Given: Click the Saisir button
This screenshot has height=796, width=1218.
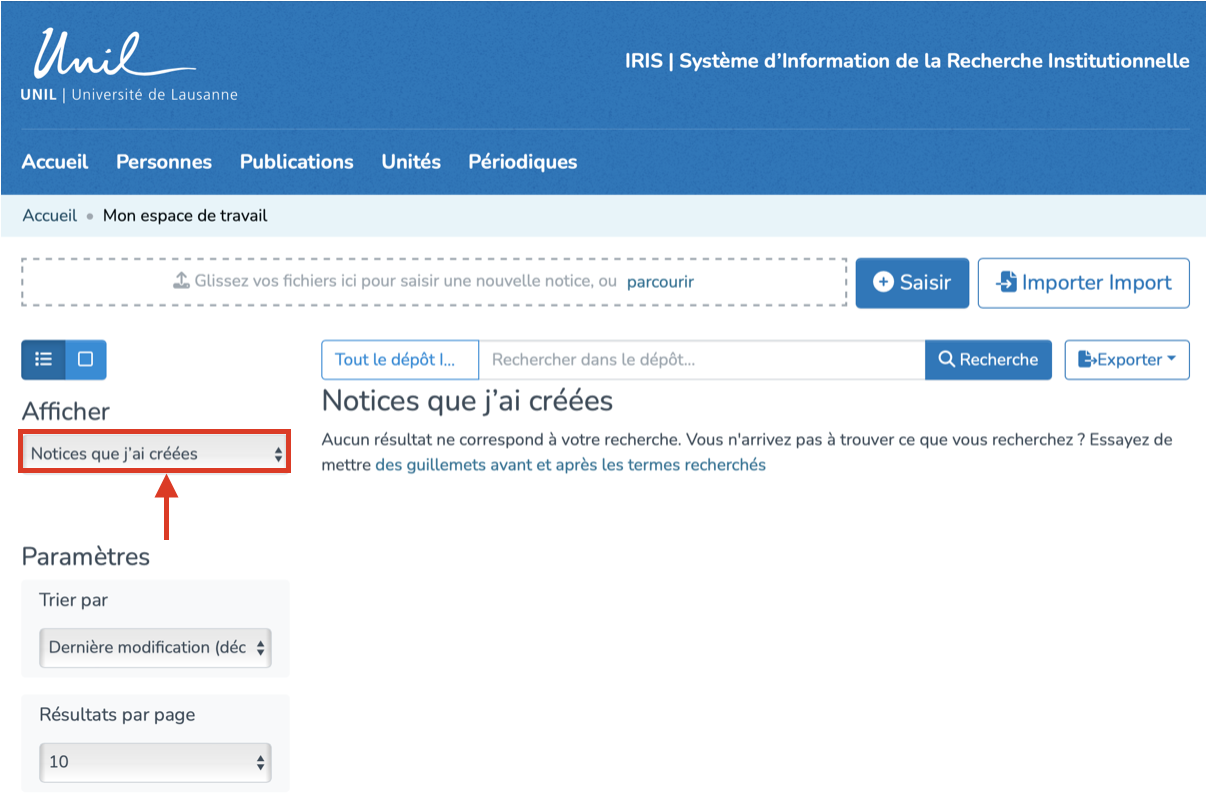Looking at the screenshot, I should (911, 283).
